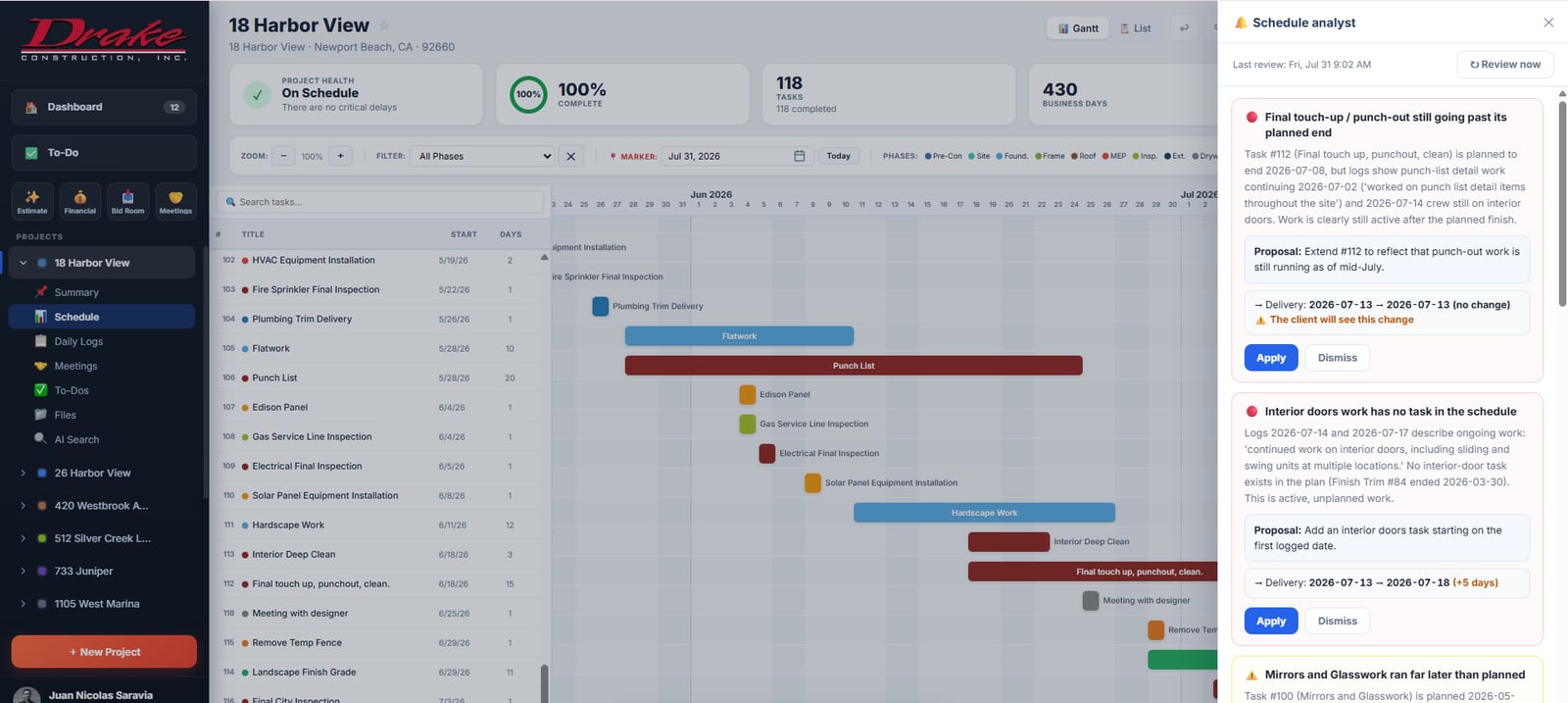
Task: Open the Financial icon in sidebar
Action: click(79, 201)
